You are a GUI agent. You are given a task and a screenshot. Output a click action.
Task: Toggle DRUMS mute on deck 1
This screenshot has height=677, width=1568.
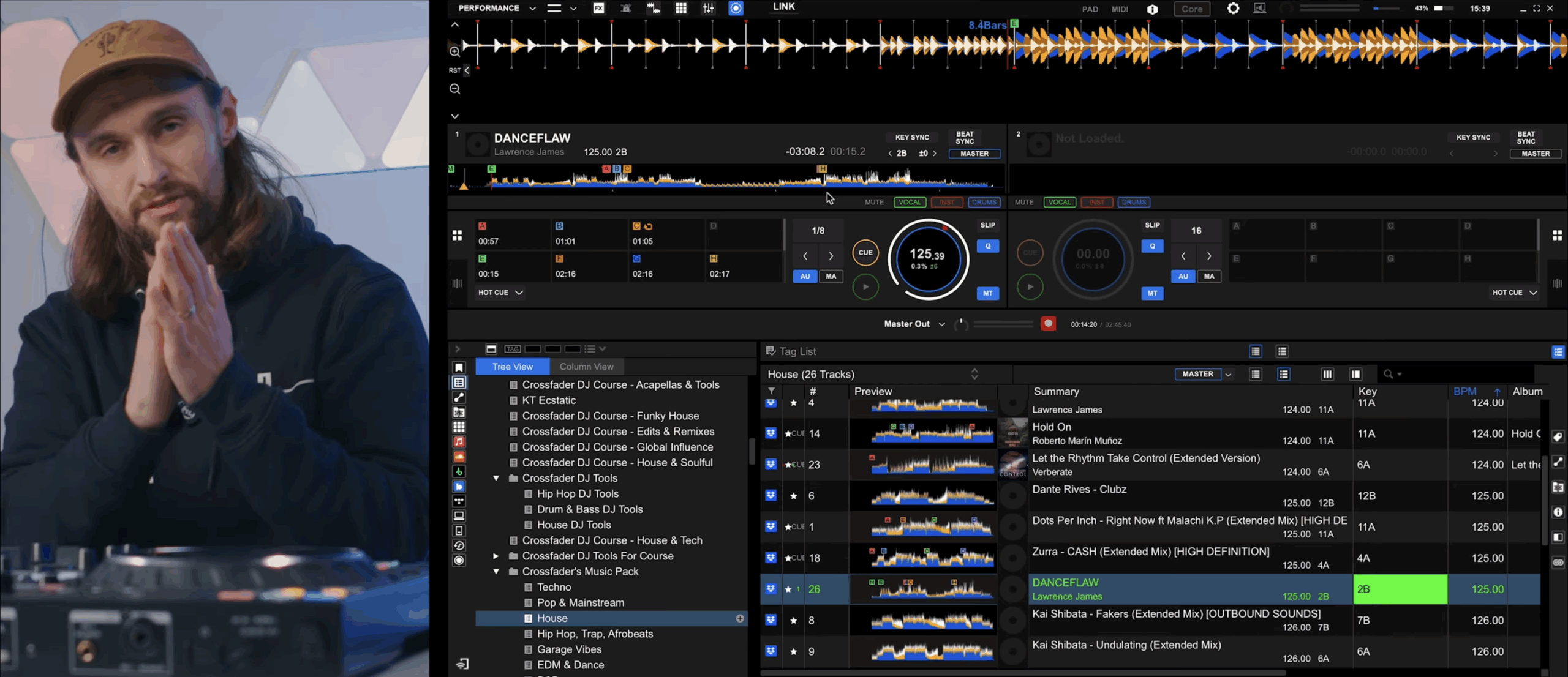984,202
